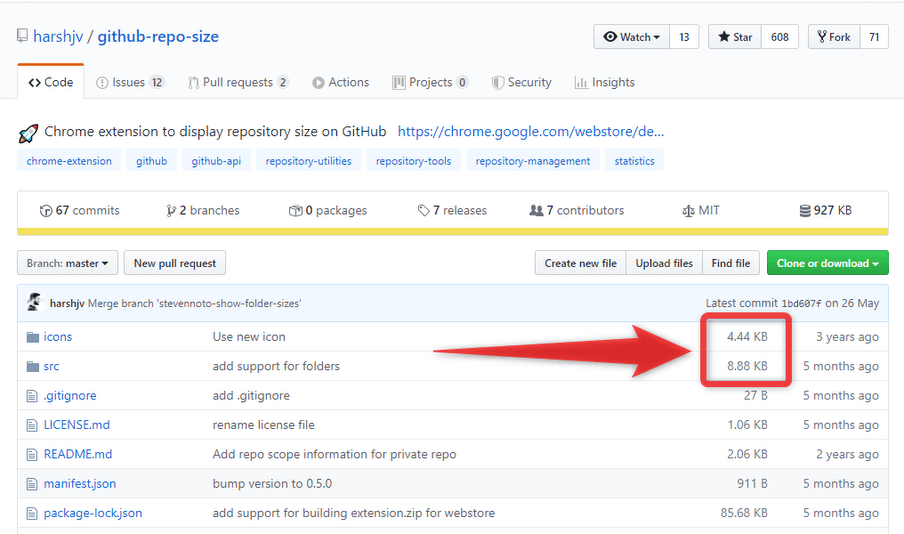Click the Issues tab exclamation icon

coord(102,82)
